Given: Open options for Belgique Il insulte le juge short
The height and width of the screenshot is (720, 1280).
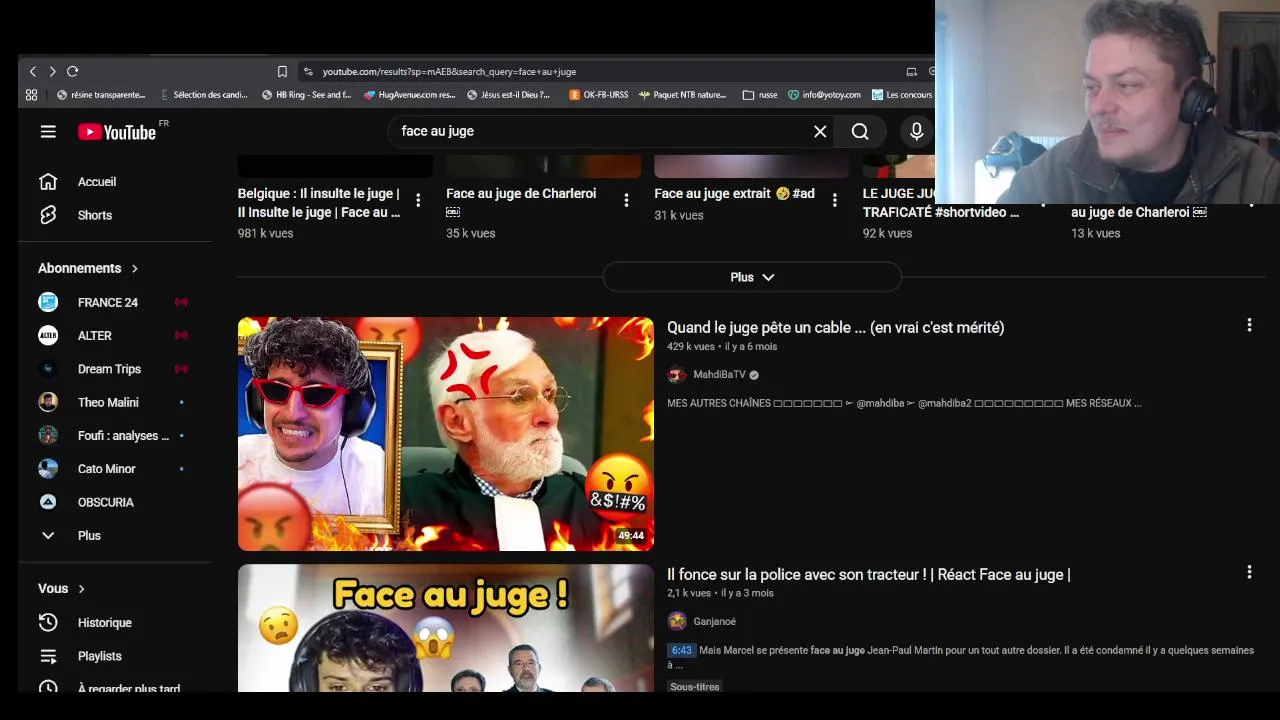Looking at the screenshot, I should point(418,200).
